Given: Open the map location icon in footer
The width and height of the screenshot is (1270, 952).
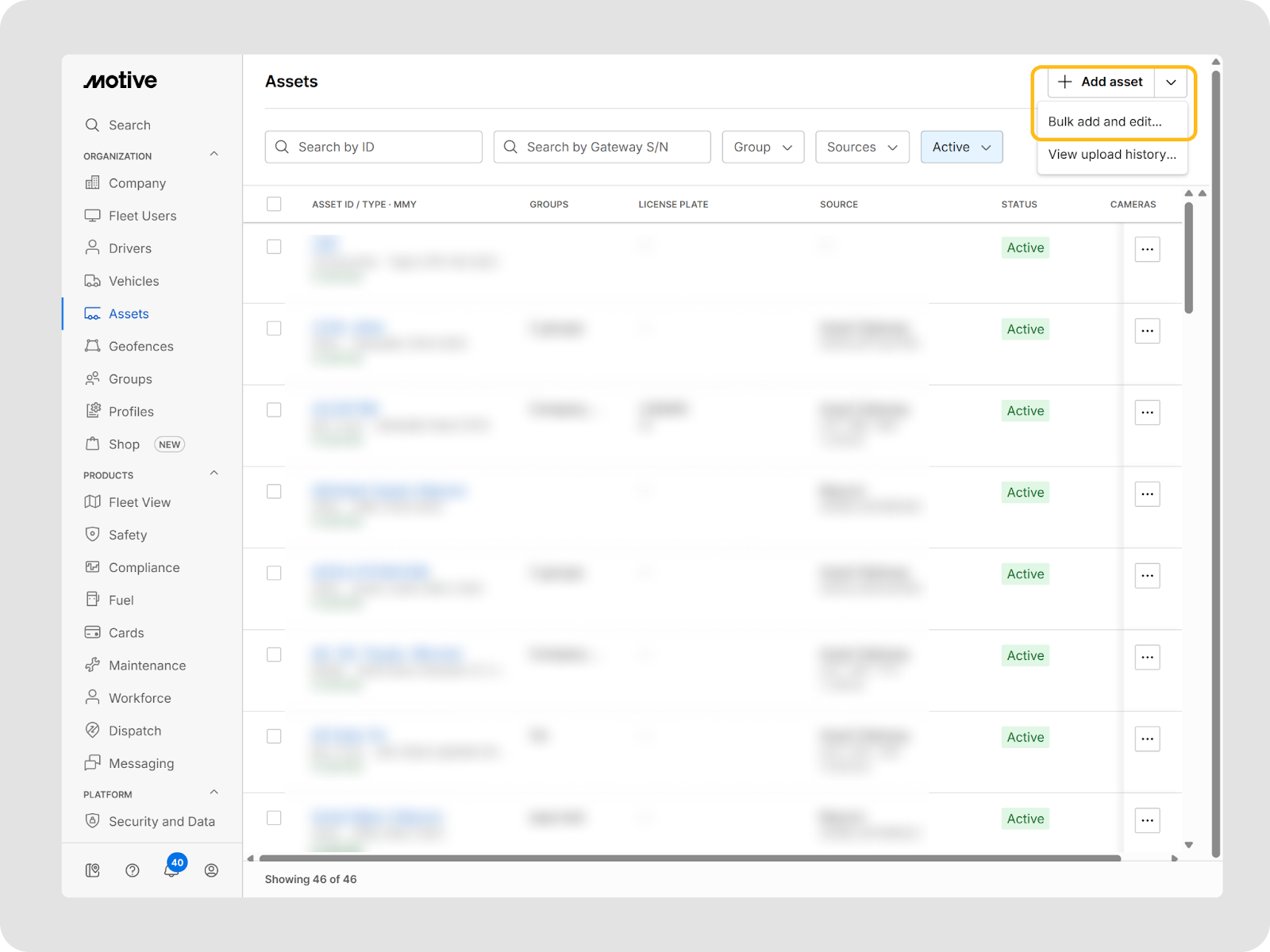Looking at the screenshot, I should 93,870.
